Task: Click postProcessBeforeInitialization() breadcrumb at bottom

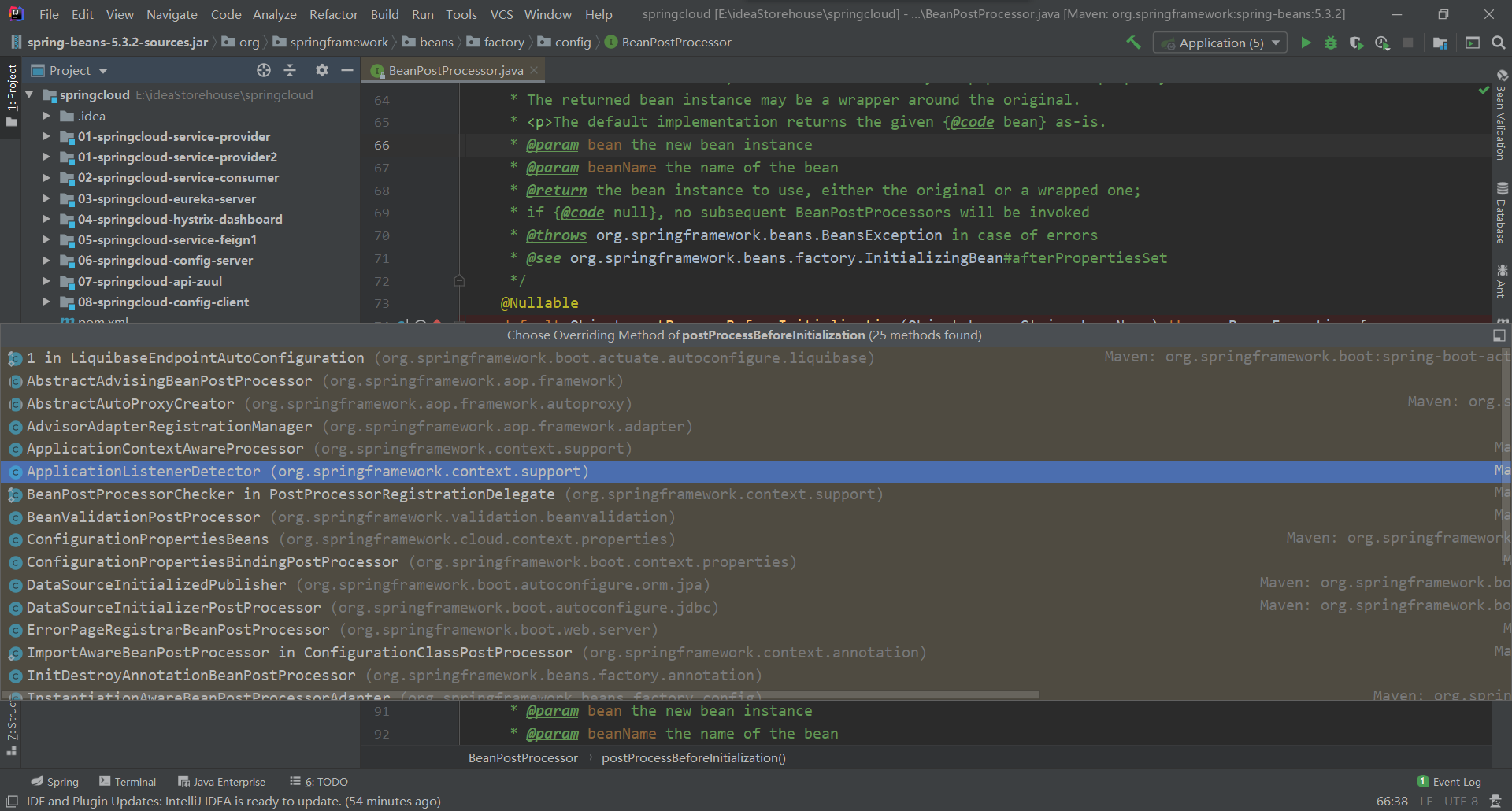Action: 693,757
